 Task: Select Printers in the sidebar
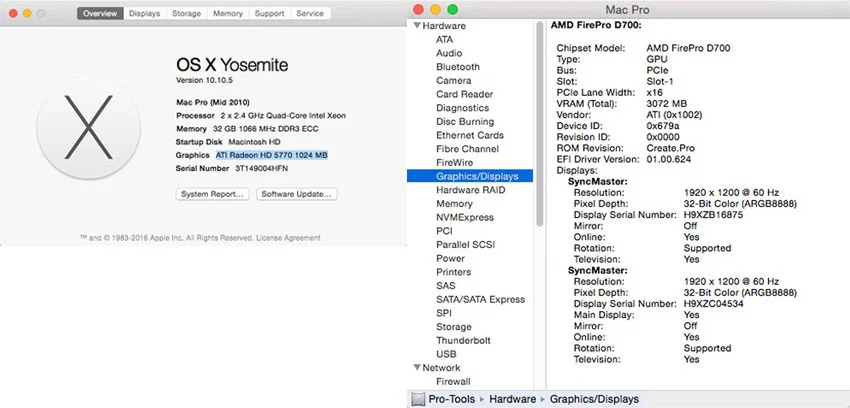click(x=454, y=272)
